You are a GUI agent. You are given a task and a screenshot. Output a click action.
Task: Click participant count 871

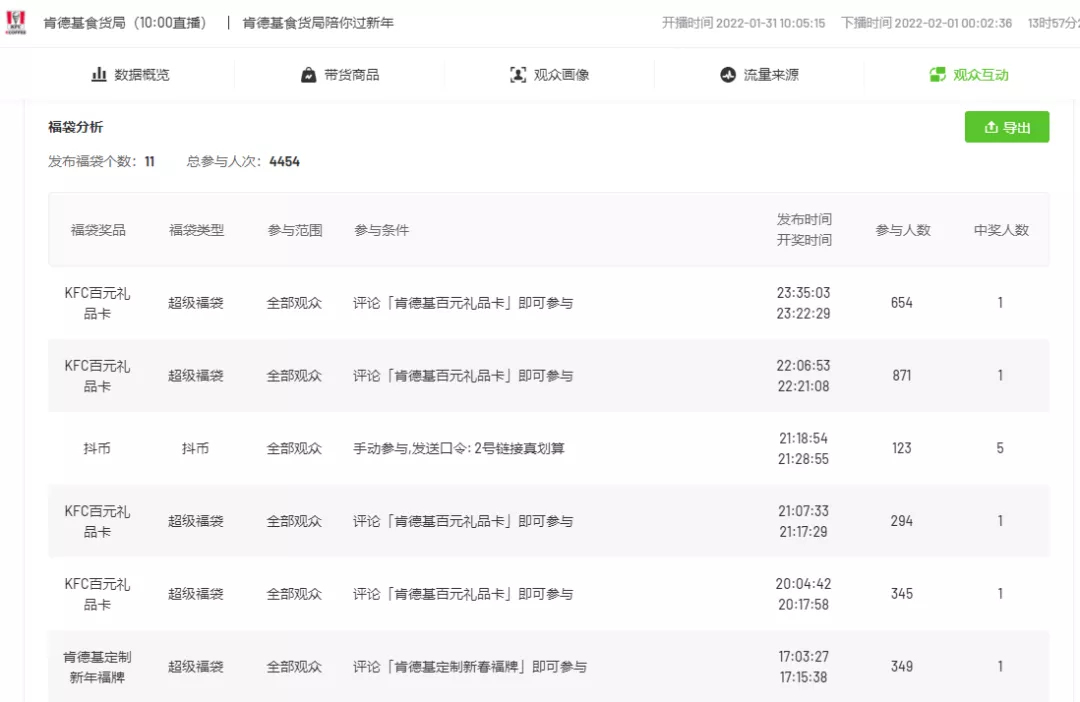click(902, 375)
